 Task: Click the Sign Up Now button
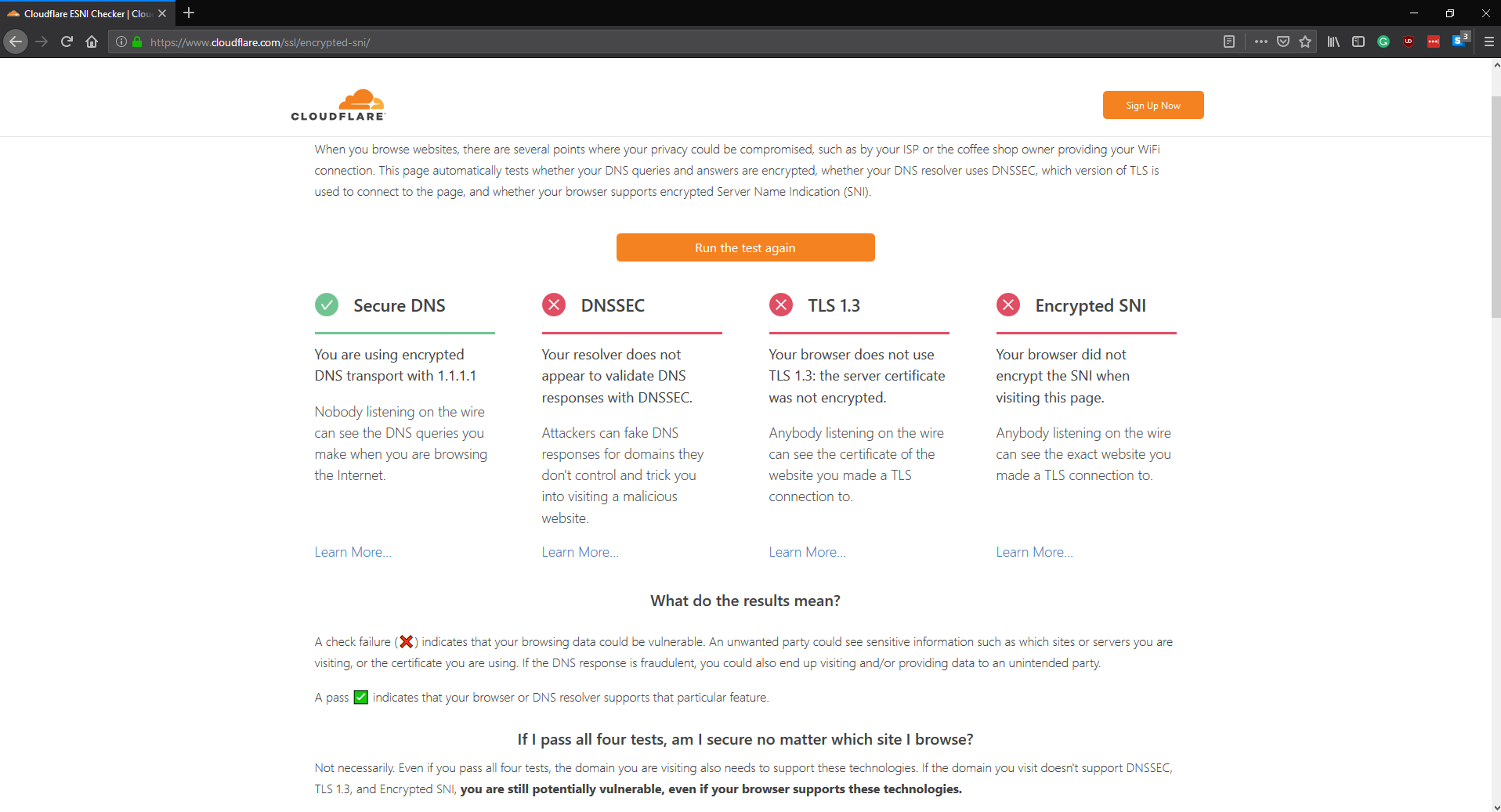(x=1153, y=105)
